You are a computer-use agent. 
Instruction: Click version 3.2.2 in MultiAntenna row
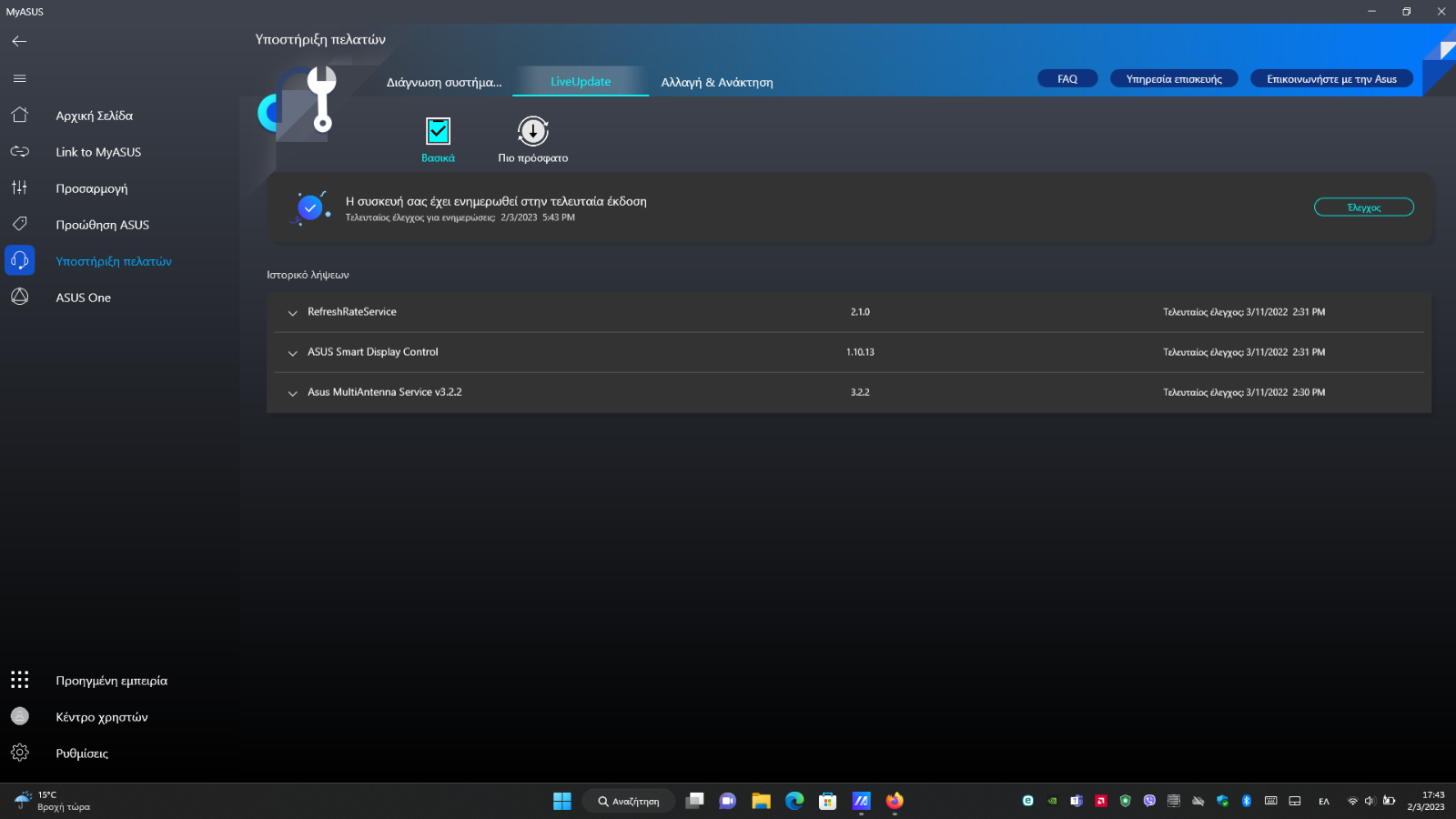[860, 392]
